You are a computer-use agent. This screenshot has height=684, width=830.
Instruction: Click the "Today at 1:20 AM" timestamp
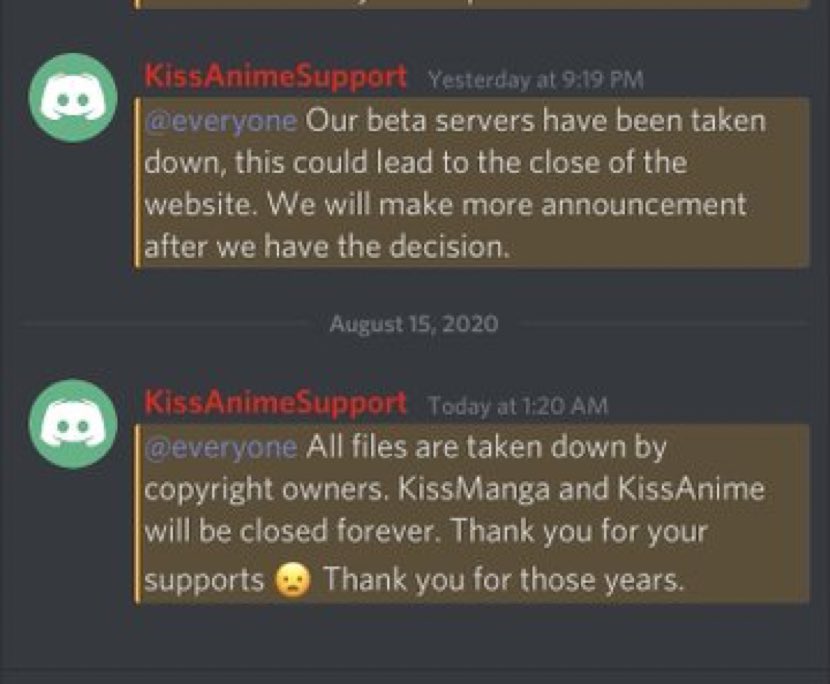[517, 405]
